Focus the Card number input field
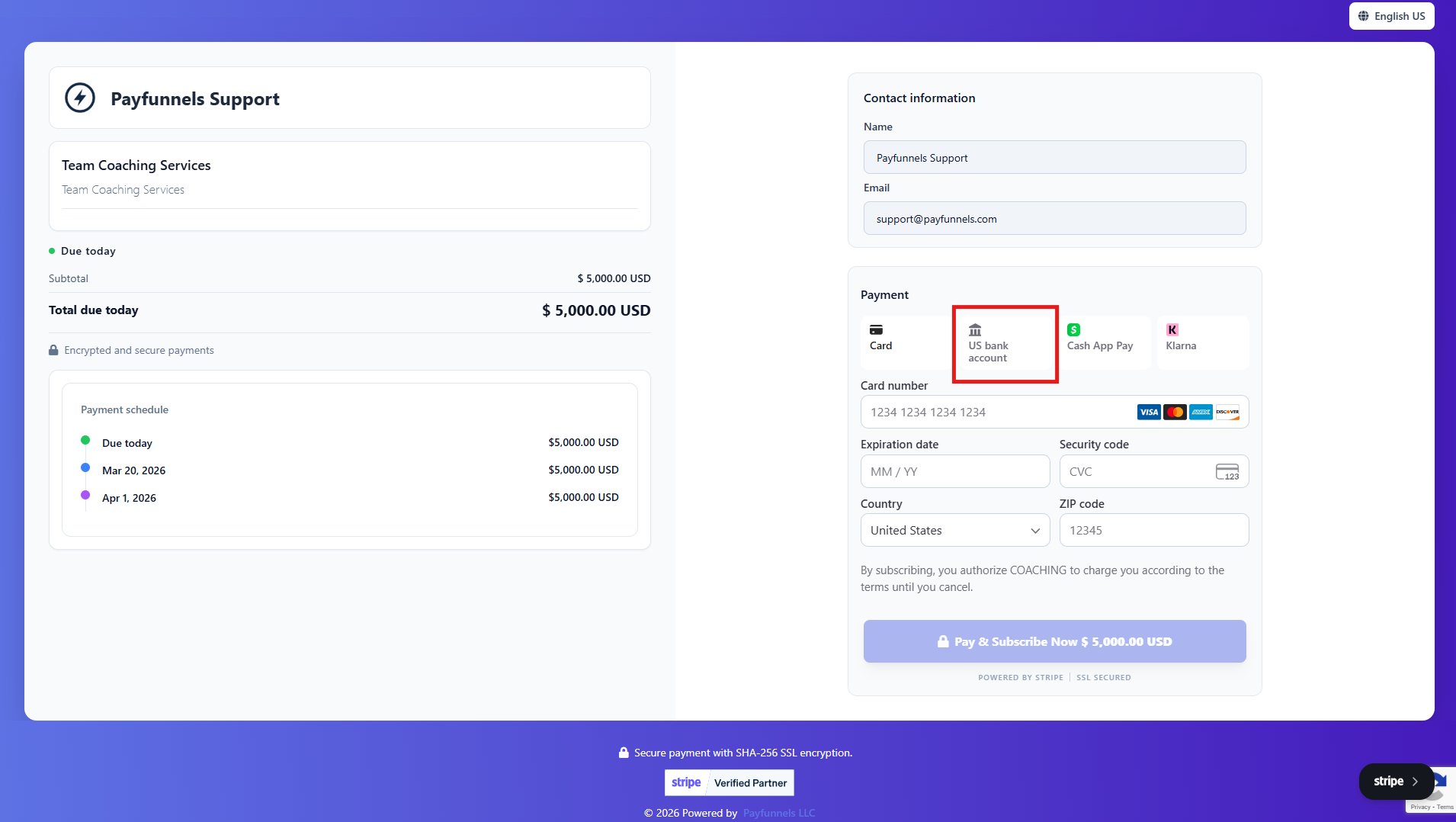 [x=1055, y=412]
